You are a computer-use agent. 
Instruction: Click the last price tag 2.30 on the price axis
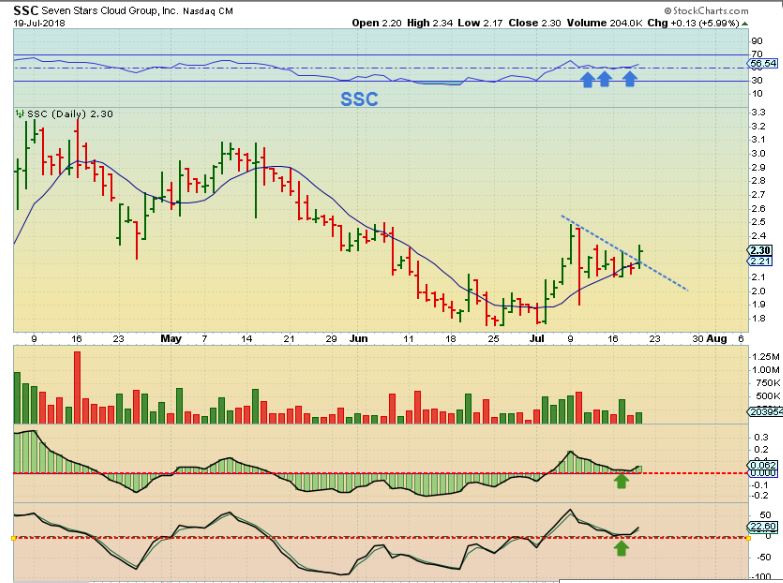760,251
